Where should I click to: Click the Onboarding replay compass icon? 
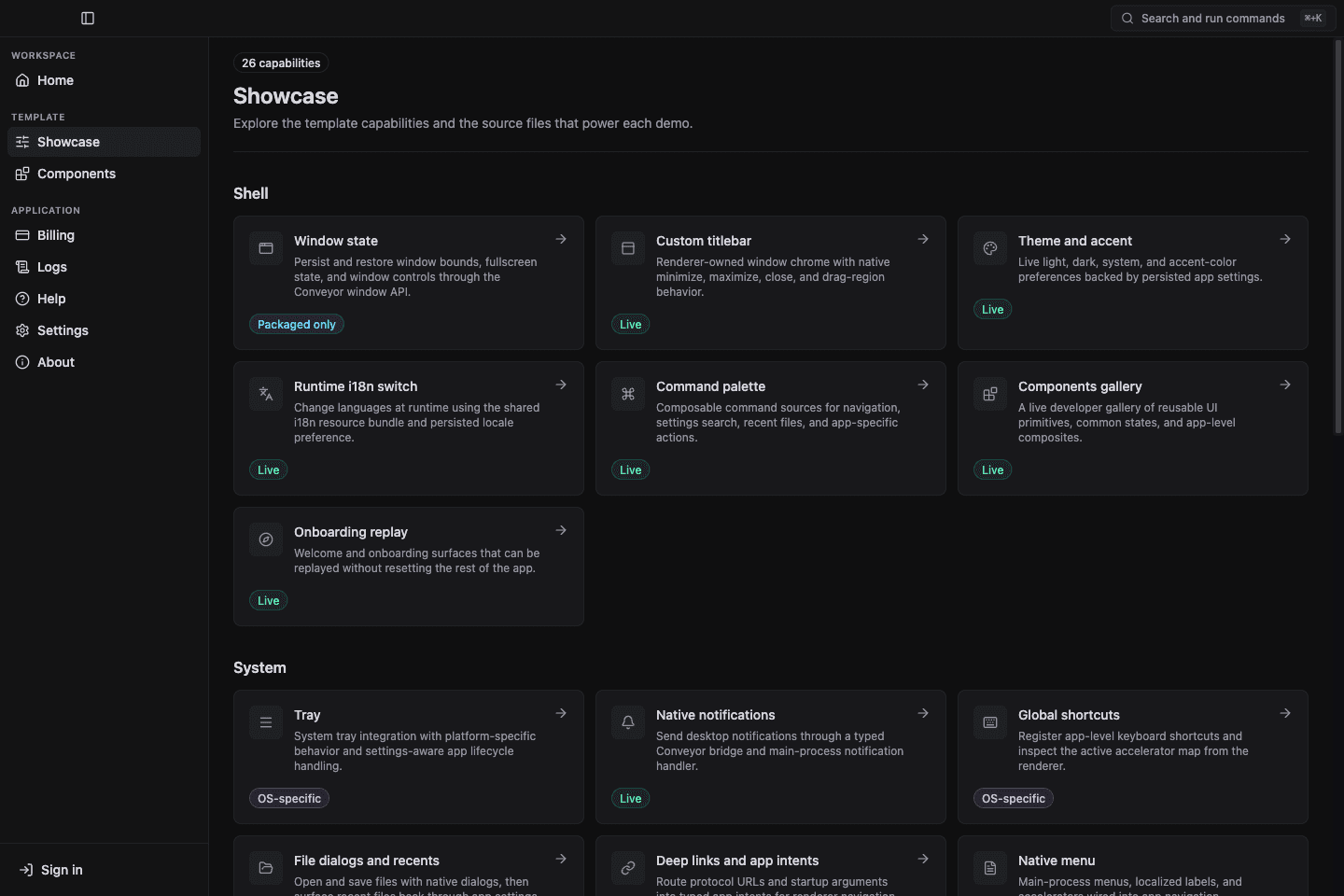(x=266, y=539)
